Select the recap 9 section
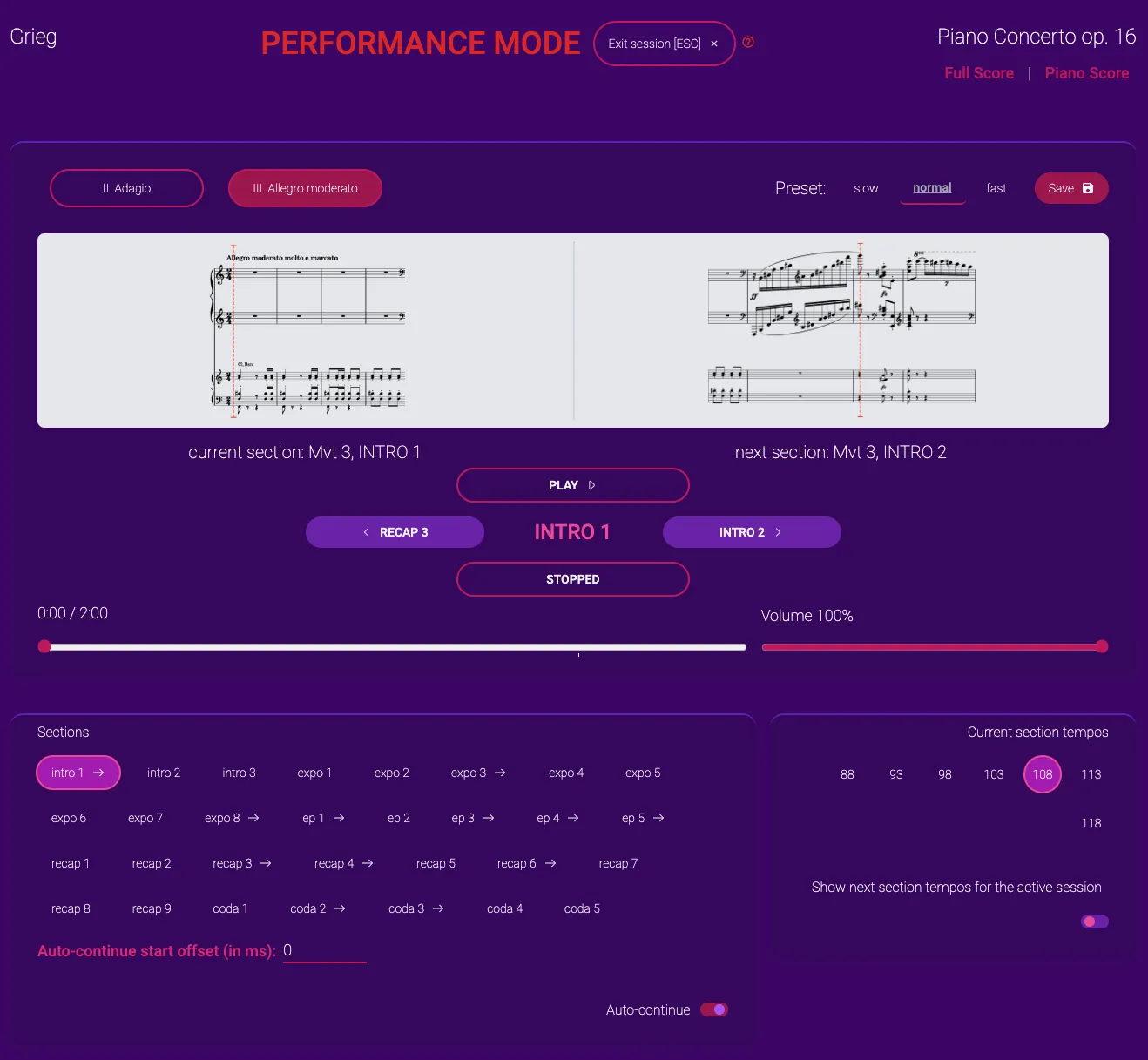 coord(152,908)
